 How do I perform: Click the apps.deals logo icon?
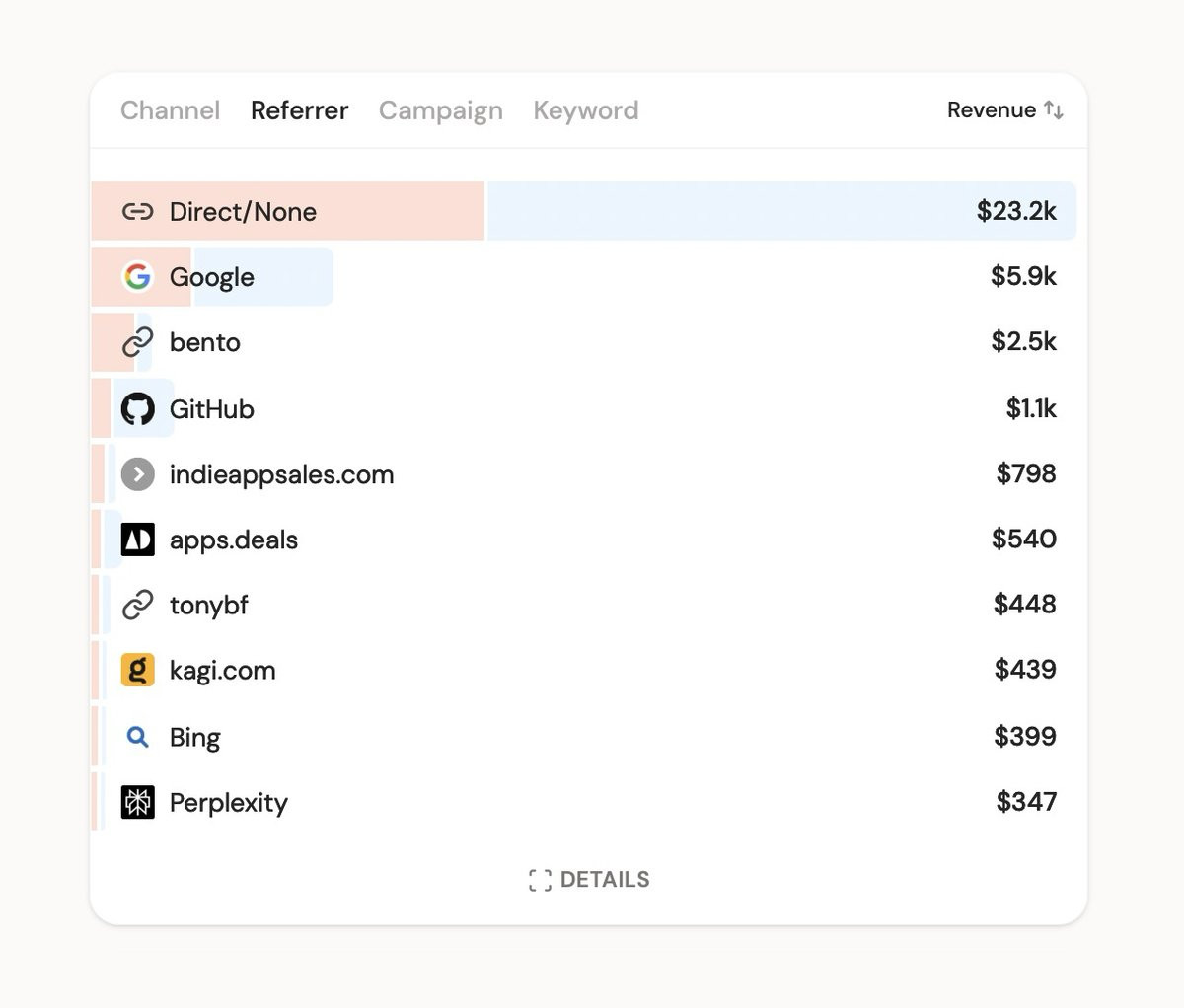[x=137, y=540]
